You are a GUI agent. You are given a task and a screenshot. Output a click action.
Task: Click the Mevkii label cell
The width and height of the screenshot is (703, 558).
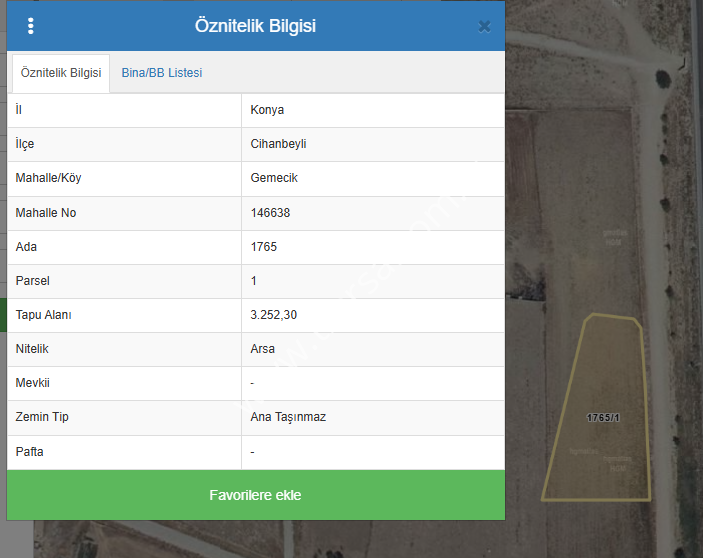[x=32, y=383]
